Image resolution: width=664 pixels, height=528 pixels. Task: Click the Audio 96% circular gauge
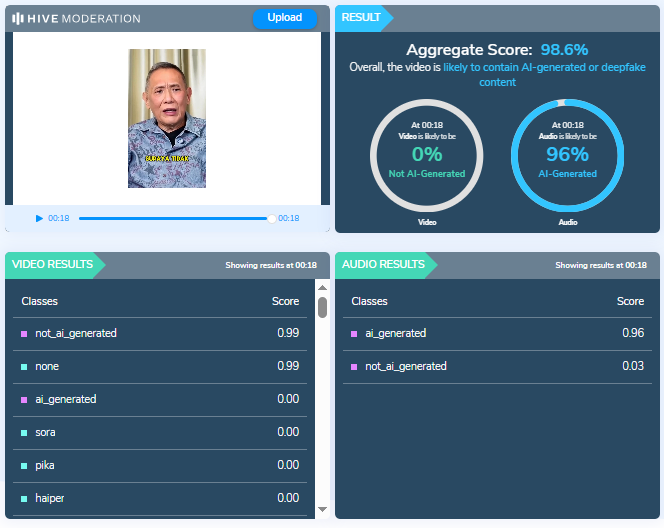567,155
